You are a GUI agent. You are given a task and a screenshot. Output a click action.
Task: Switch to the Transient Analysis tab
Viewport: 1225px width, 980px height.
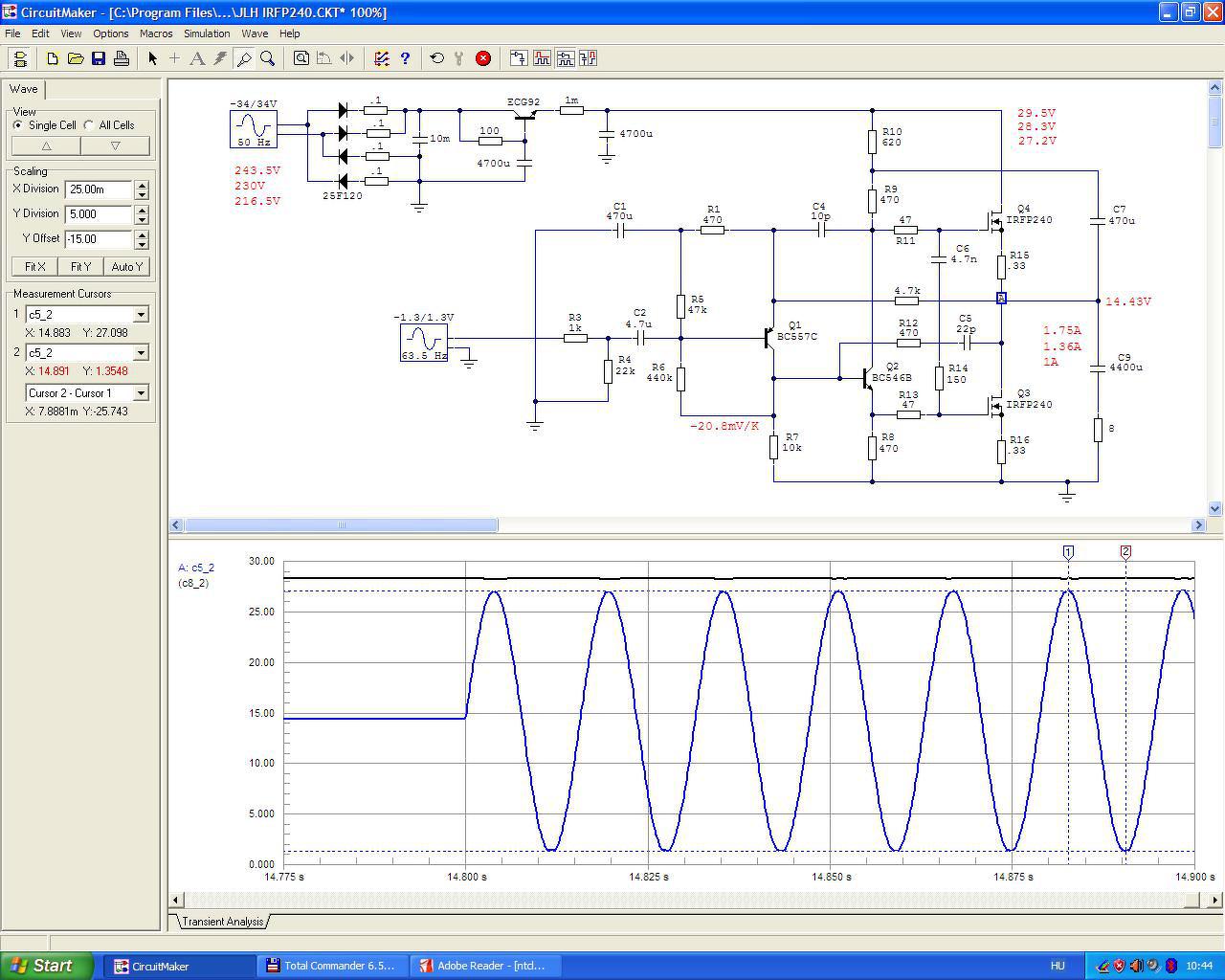[x=222, y=922]
